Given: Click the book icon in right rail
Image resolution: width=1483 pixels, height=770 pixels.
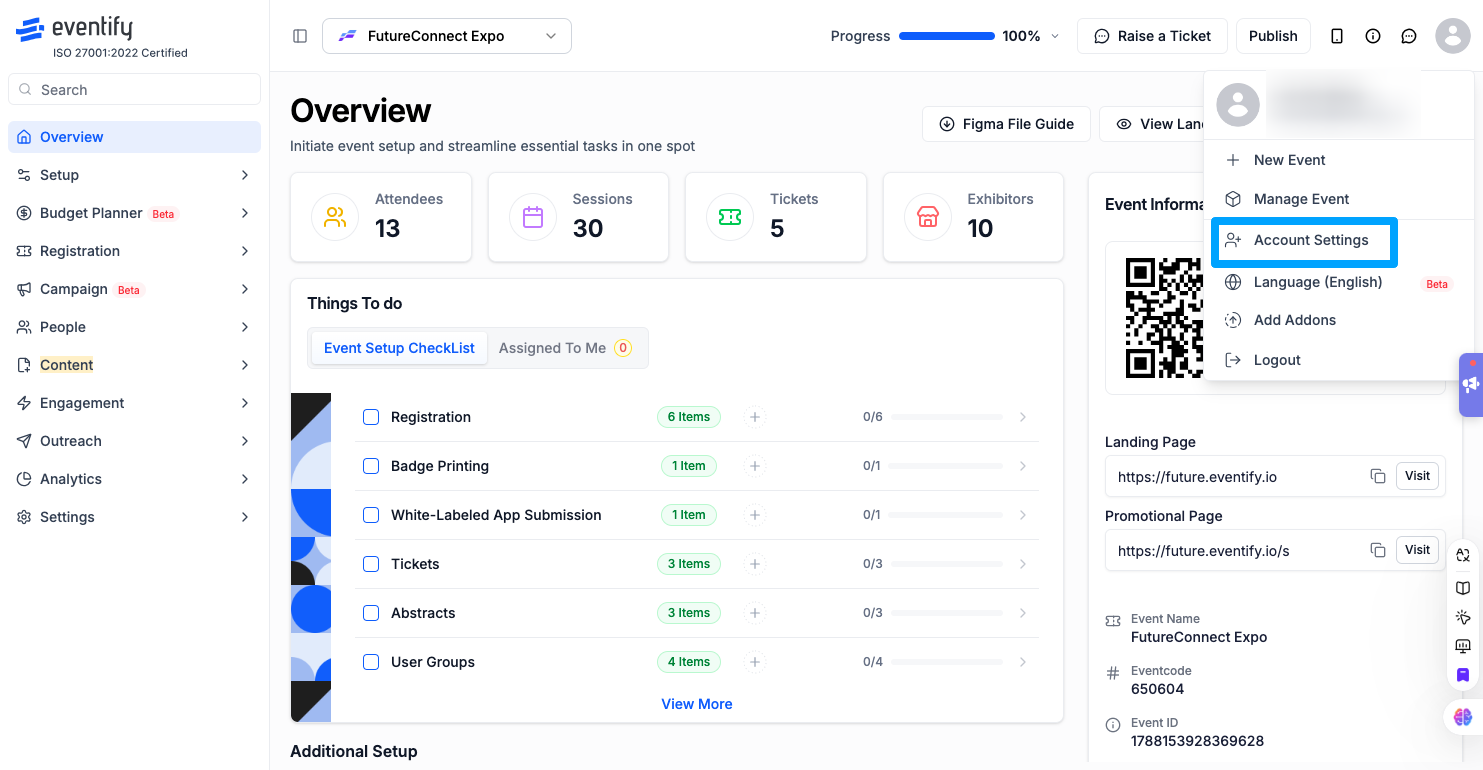Looking at the screenshot, I should (x=1463, y=587).
